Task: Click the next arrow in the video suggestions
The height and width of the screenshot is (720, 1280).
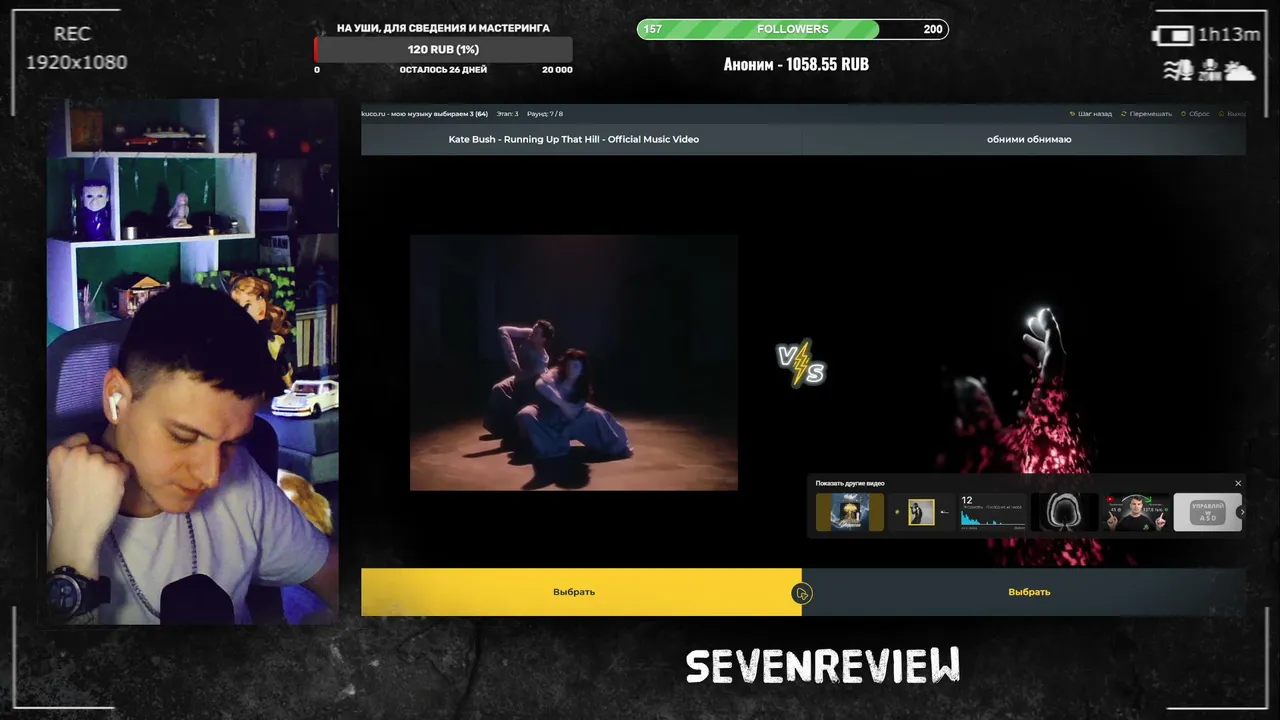Action: click(x=1241, y=512)
